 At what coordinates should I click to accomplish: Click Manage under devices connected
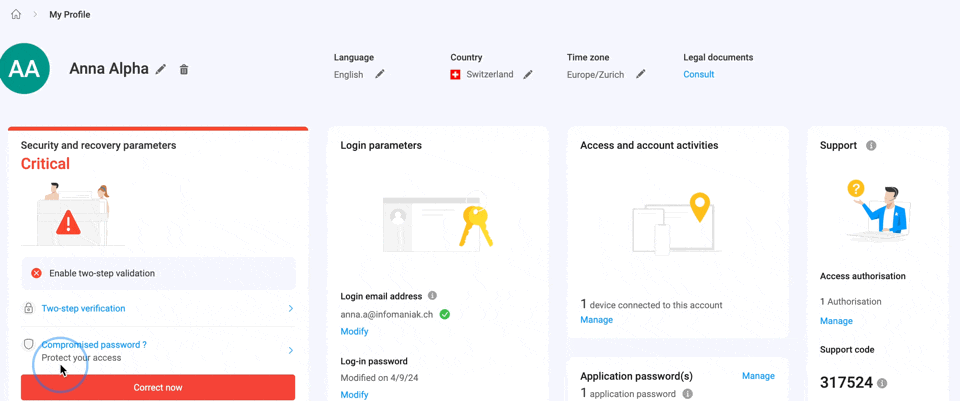(x=596, y=320)
